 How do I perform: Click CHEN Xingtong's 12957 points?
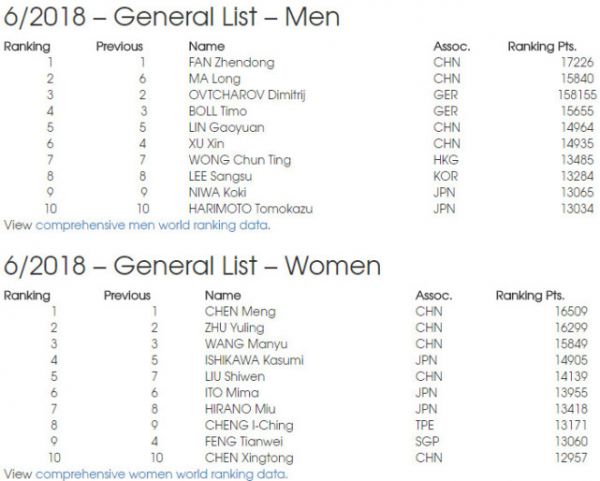click(x=571, y=458)
